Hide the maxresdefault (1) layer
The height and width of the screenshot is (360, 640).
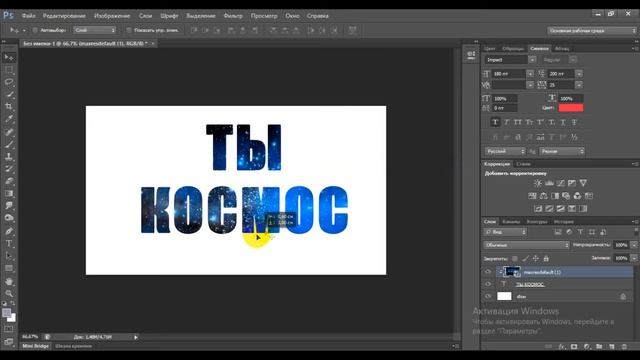pos(488,272)
